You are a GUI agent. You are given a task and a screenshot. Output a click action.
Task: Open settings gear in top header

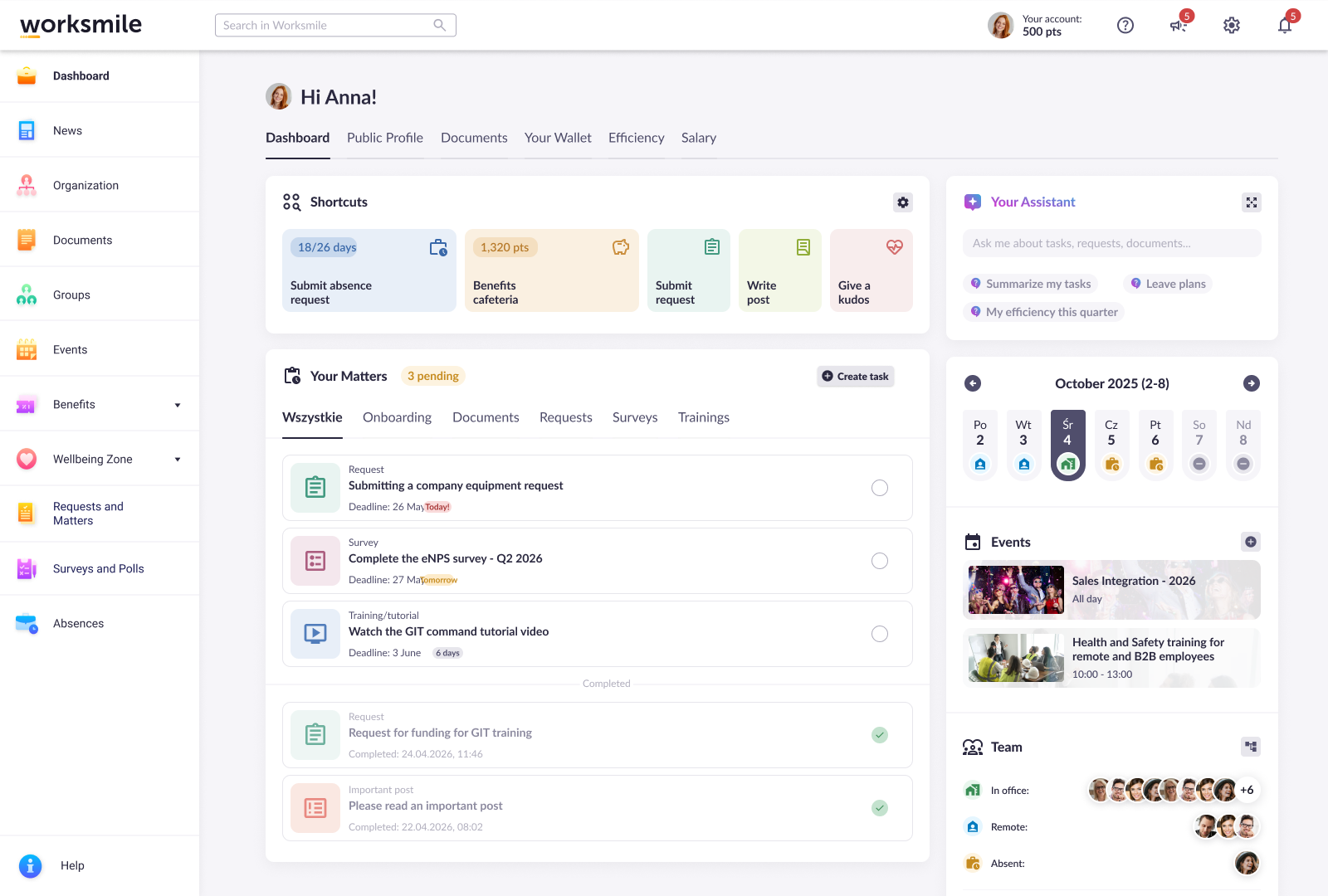[1232, 26]
